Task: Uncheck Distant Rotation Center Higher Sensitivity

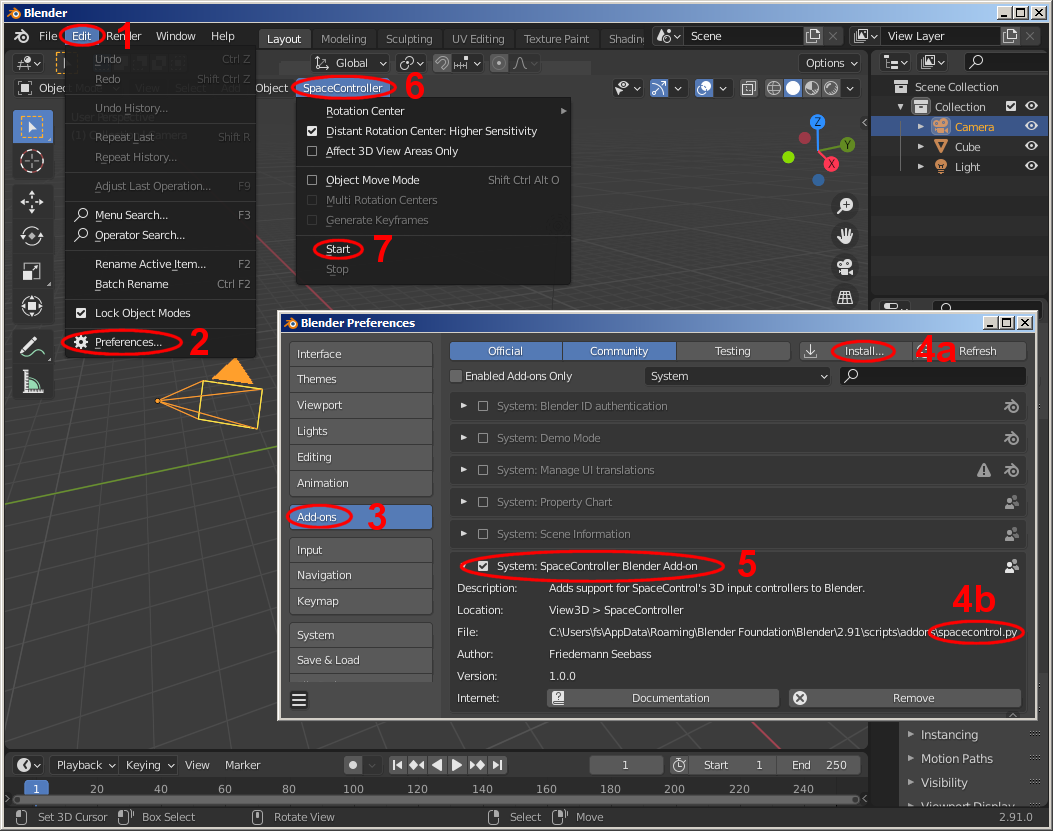Action: [x=312, y=131]
